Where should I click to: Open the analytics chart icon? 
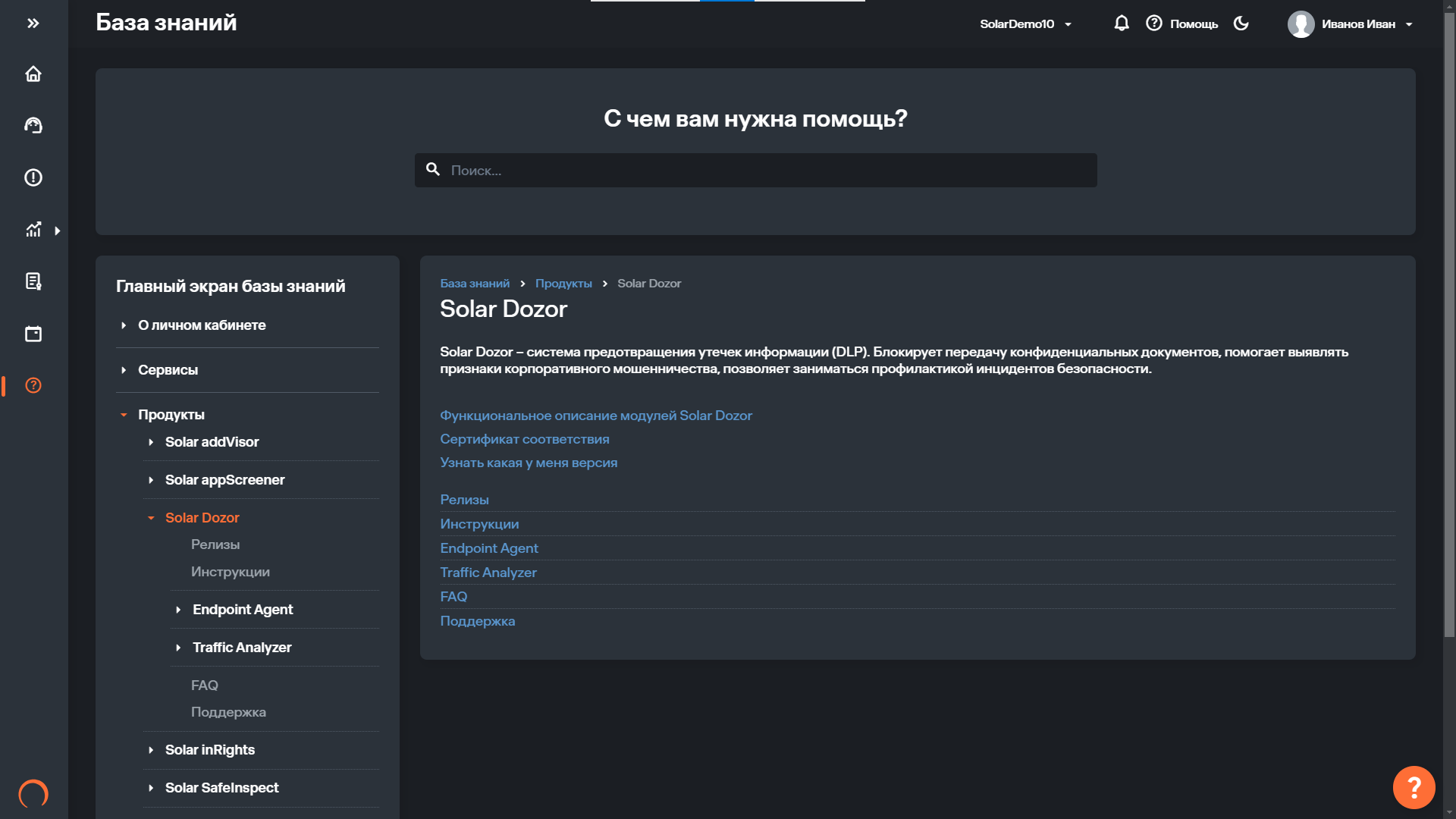pos(33,230)
